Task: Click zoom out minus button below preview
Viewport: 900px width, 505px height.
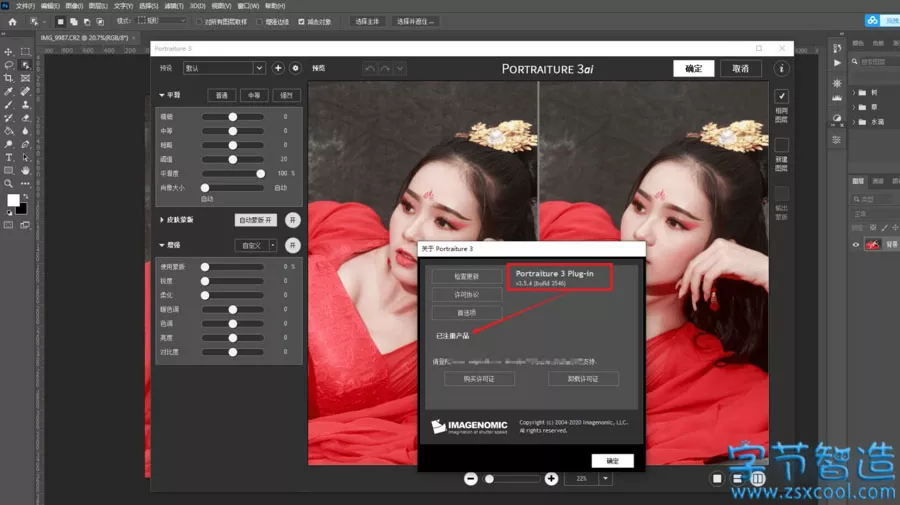Action: 471,479
